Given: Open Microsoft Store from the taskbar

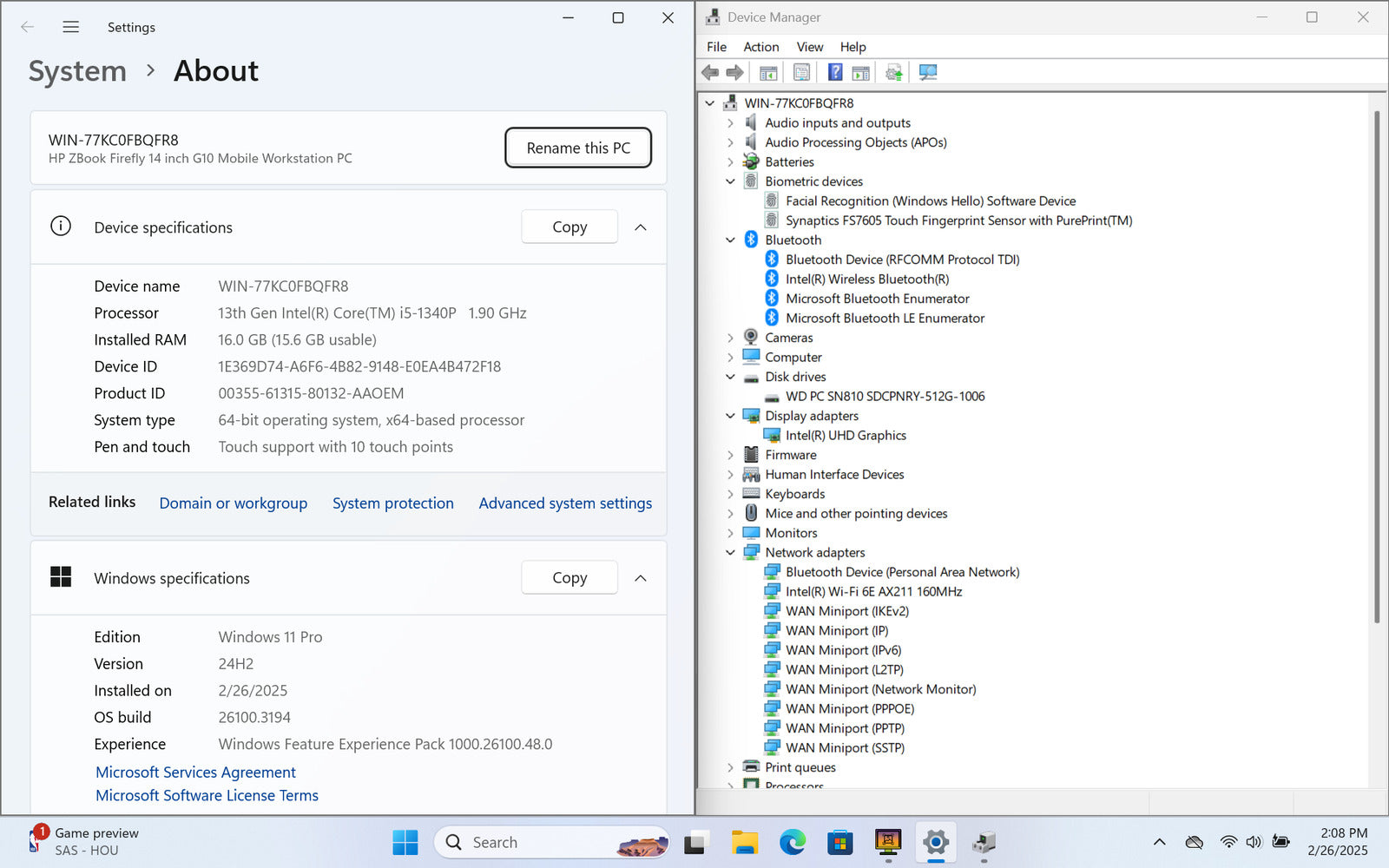Looking at the screenshot, I should [x=839, y=842].
